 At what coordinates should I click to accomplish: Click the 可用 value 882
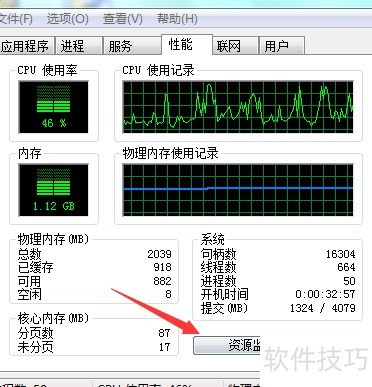point(163,281)
